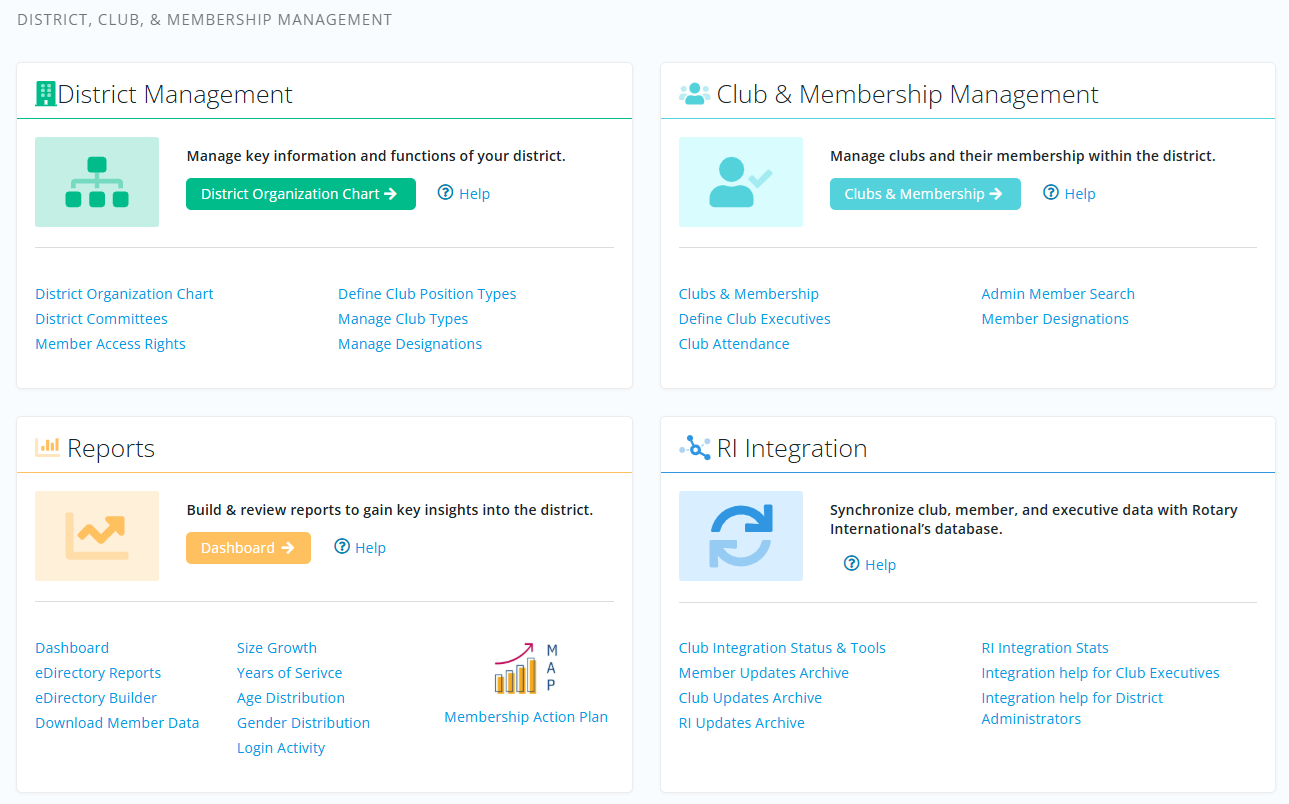Open RI Integration Stats link

1045,648
